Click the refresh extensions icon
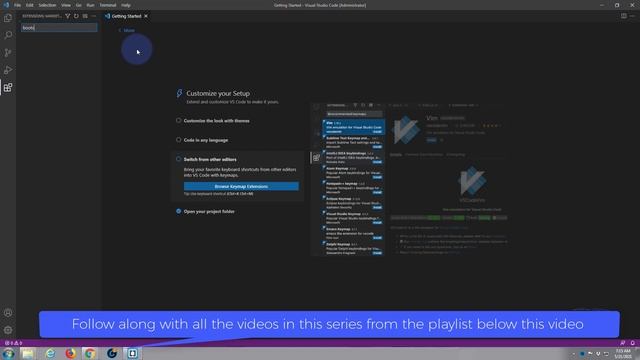Viewport: 640px width, 360px height. [x=76, y=16]
